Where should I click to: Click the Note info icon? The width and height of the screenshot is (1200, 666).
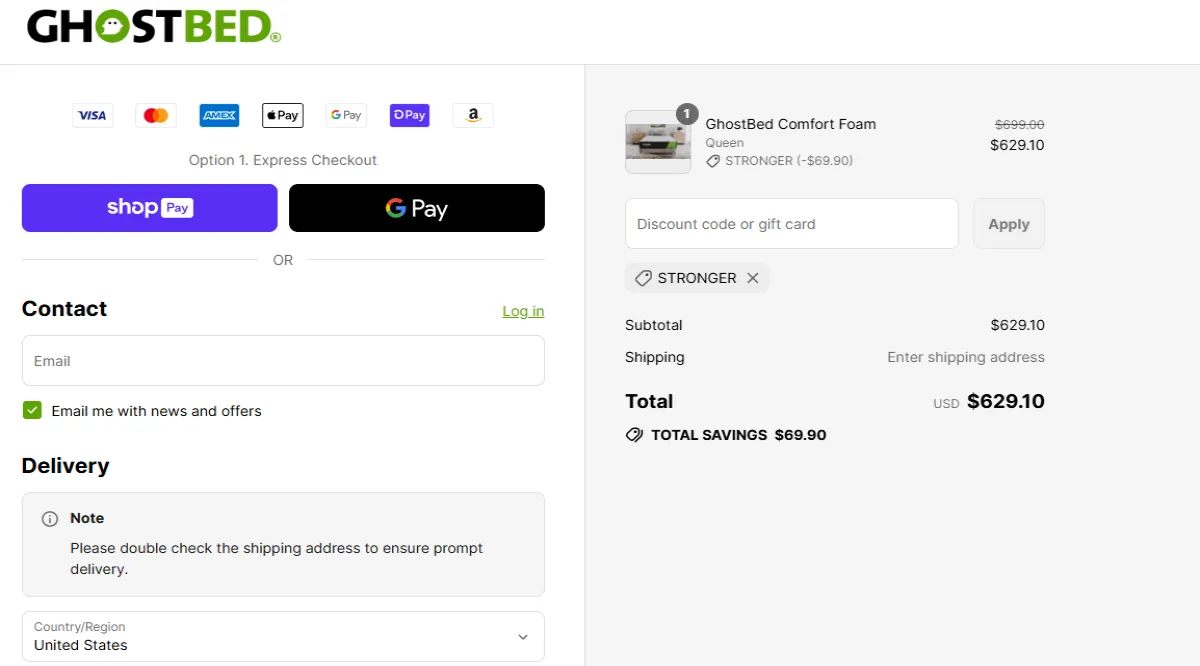coord(50,519)
